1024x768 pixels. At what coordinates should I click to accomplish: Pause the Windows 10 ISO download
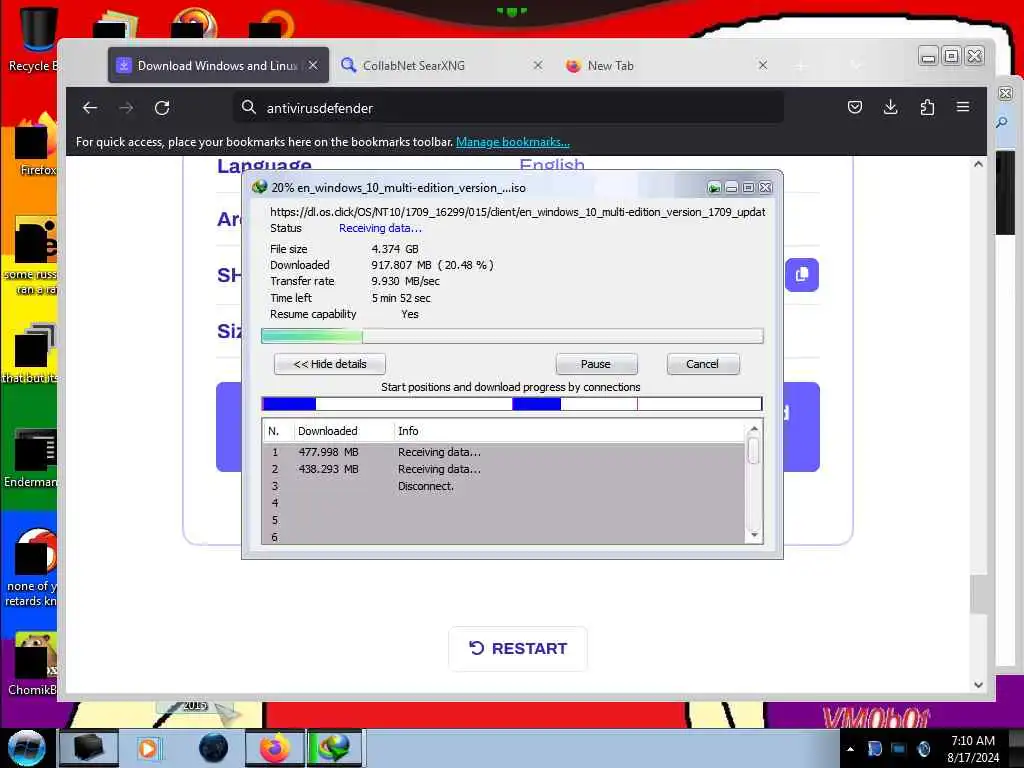[x=596, y=364]
